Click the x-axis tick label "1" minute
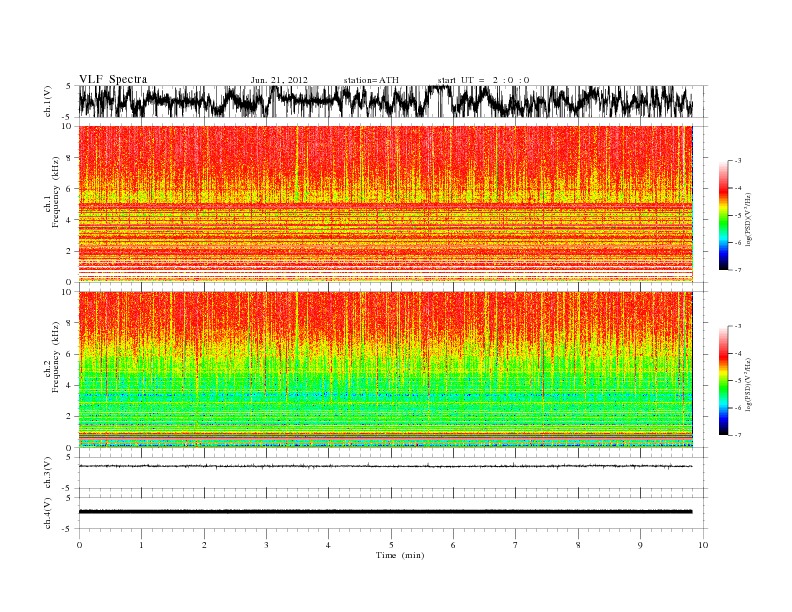This screenshot has height=612, width=792. pos(141,545)
